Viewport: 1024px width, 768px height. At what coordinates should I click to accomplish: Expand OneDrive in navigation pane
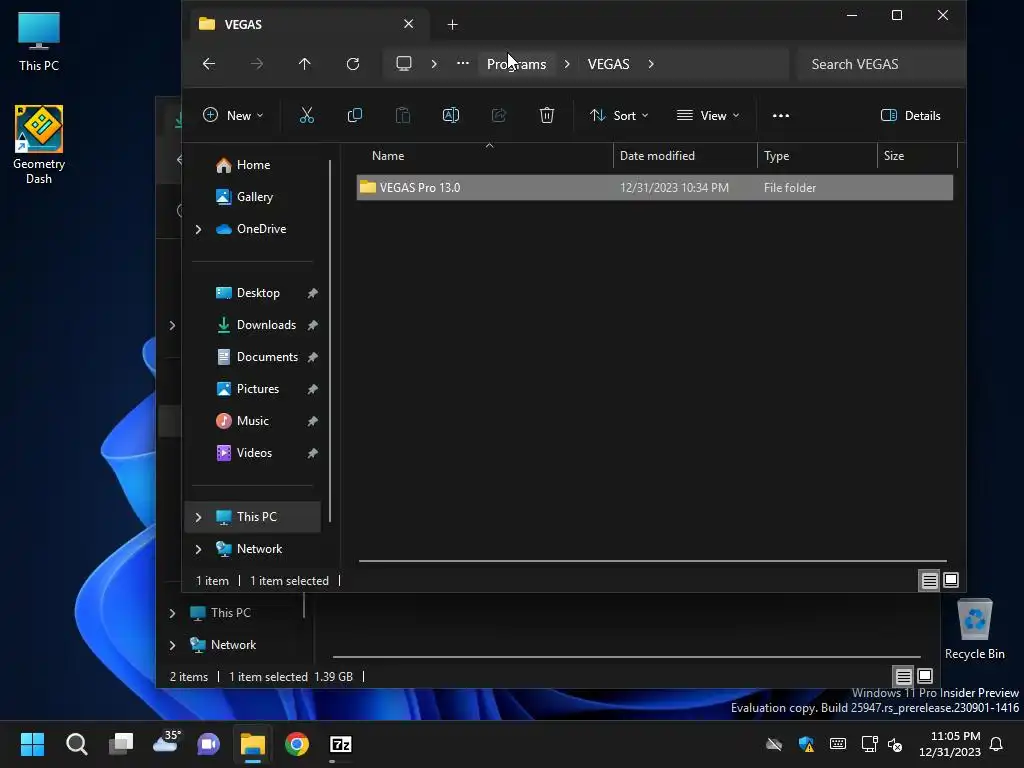(199, 229)
